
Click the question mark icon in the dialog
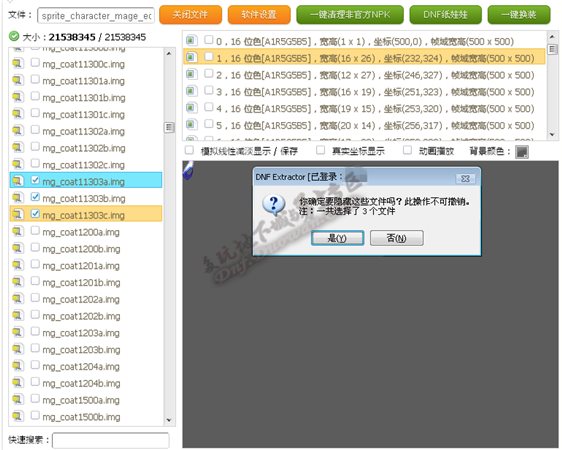pyautogui.click(x=274, y=205)
